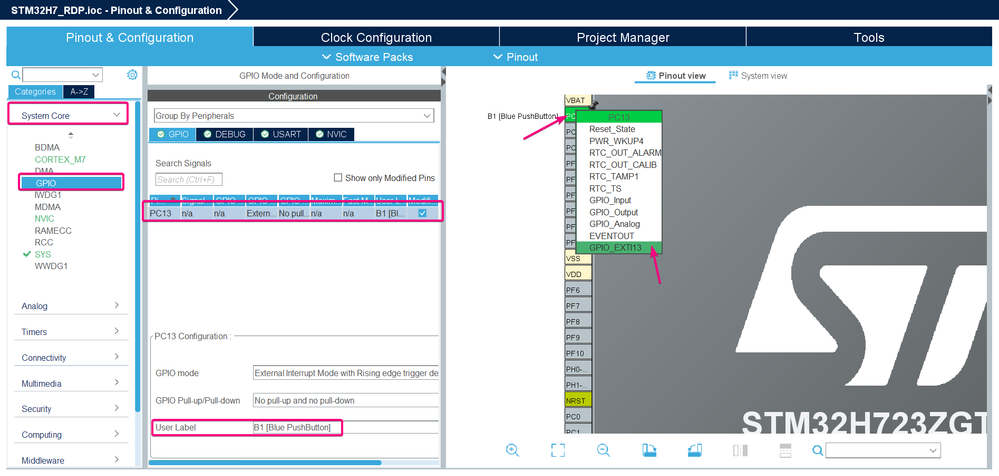Click the pin search magnifier icon
Viewport: 999px width, 476px height.
point(818,451)
